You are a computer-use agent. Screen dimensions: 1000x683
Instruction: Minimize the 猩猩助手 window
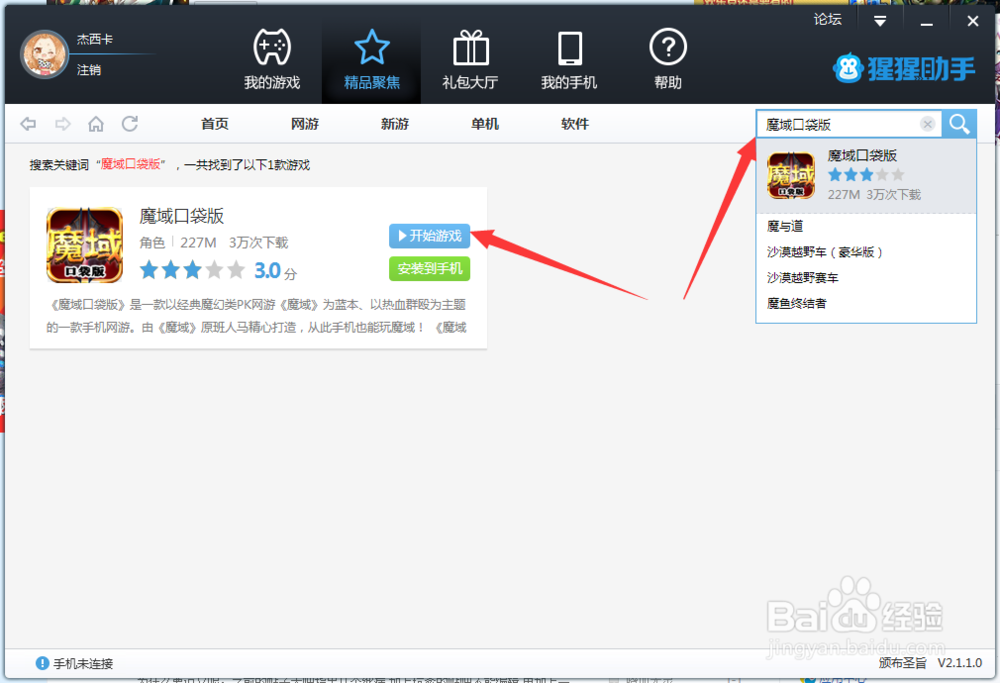(927, 22)
